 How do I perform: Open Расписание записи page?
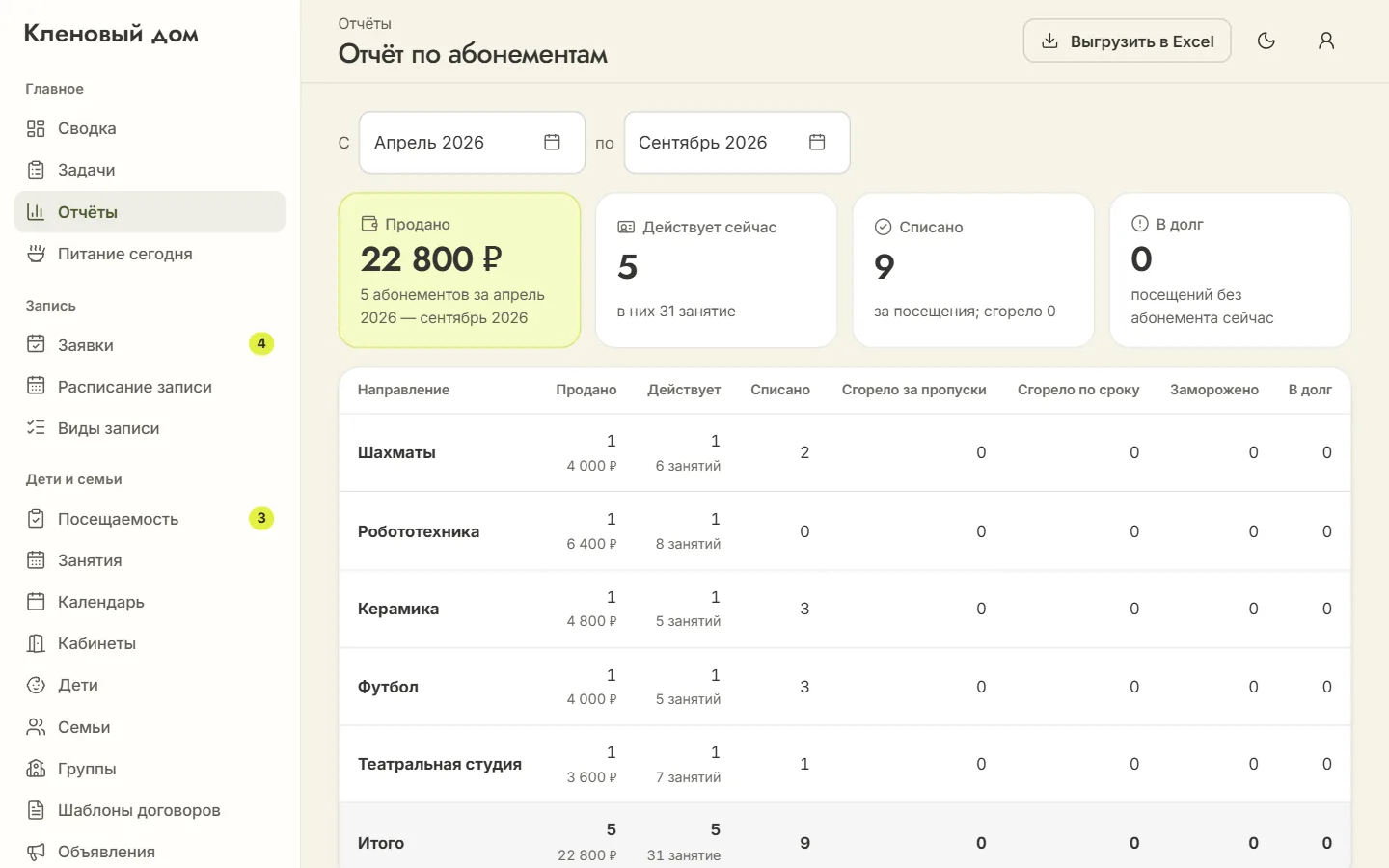(150, 386)
